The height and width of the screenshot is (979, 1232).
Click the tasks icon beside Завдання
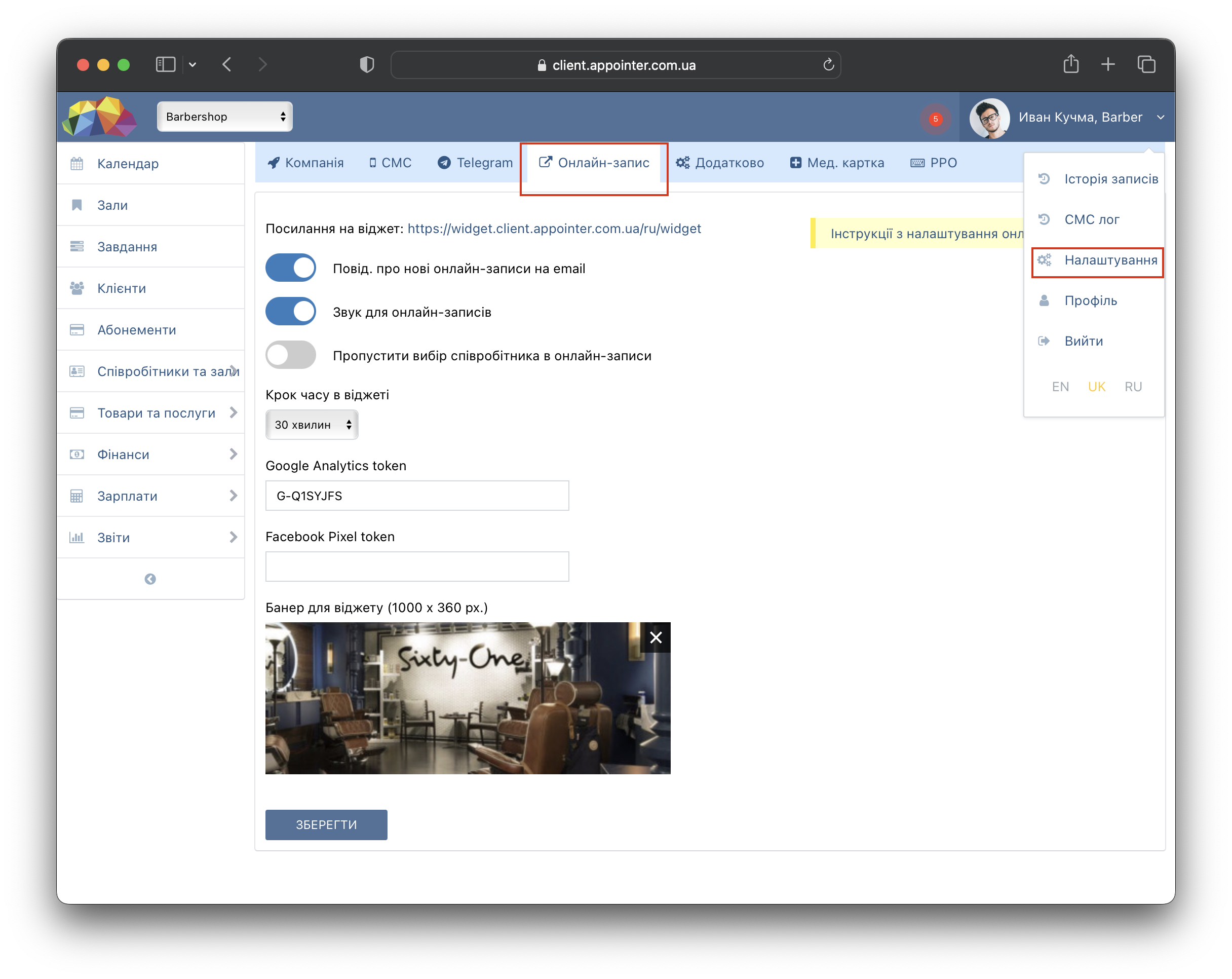point(76,247)
